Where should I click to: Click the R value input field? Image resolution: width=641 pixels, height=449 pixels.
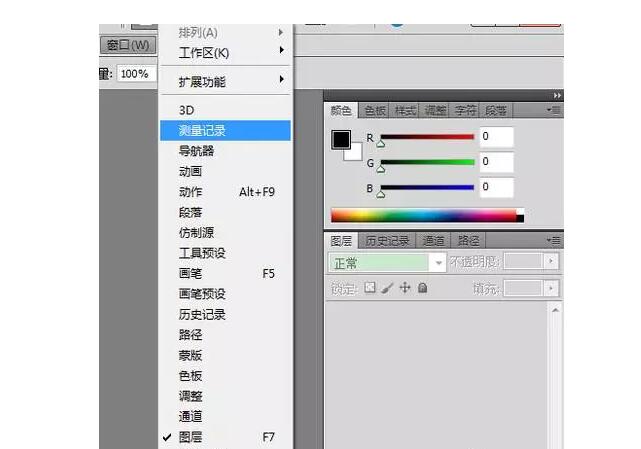[x=496, y=137]
